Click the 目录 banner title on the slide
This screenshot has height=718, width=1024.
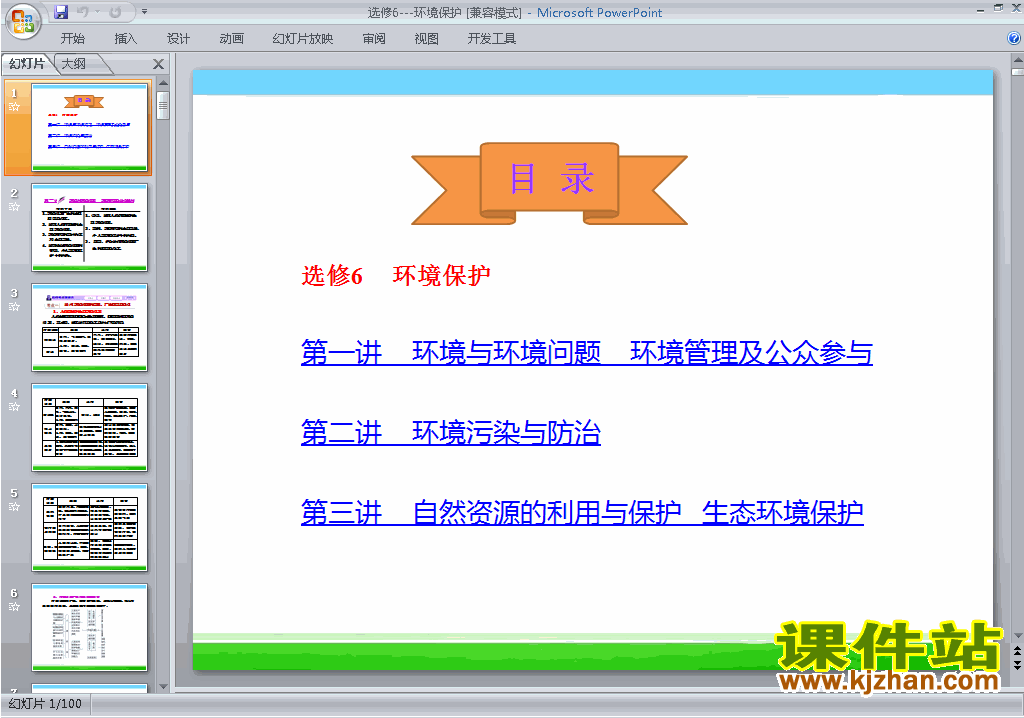tap(551, 178)
